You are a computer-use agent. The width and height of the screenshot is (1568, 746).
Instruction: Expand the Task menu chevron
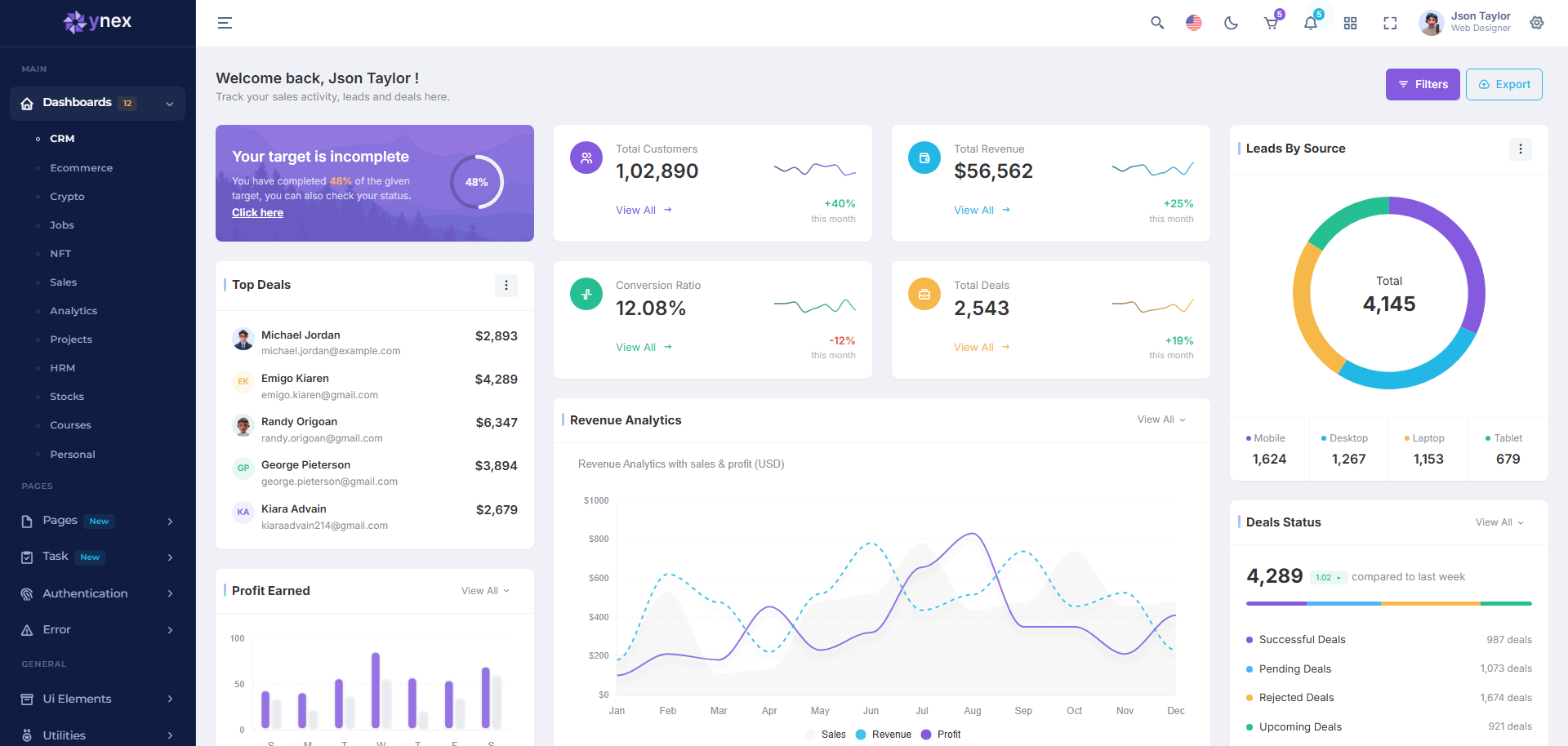(x=170, y=557)
